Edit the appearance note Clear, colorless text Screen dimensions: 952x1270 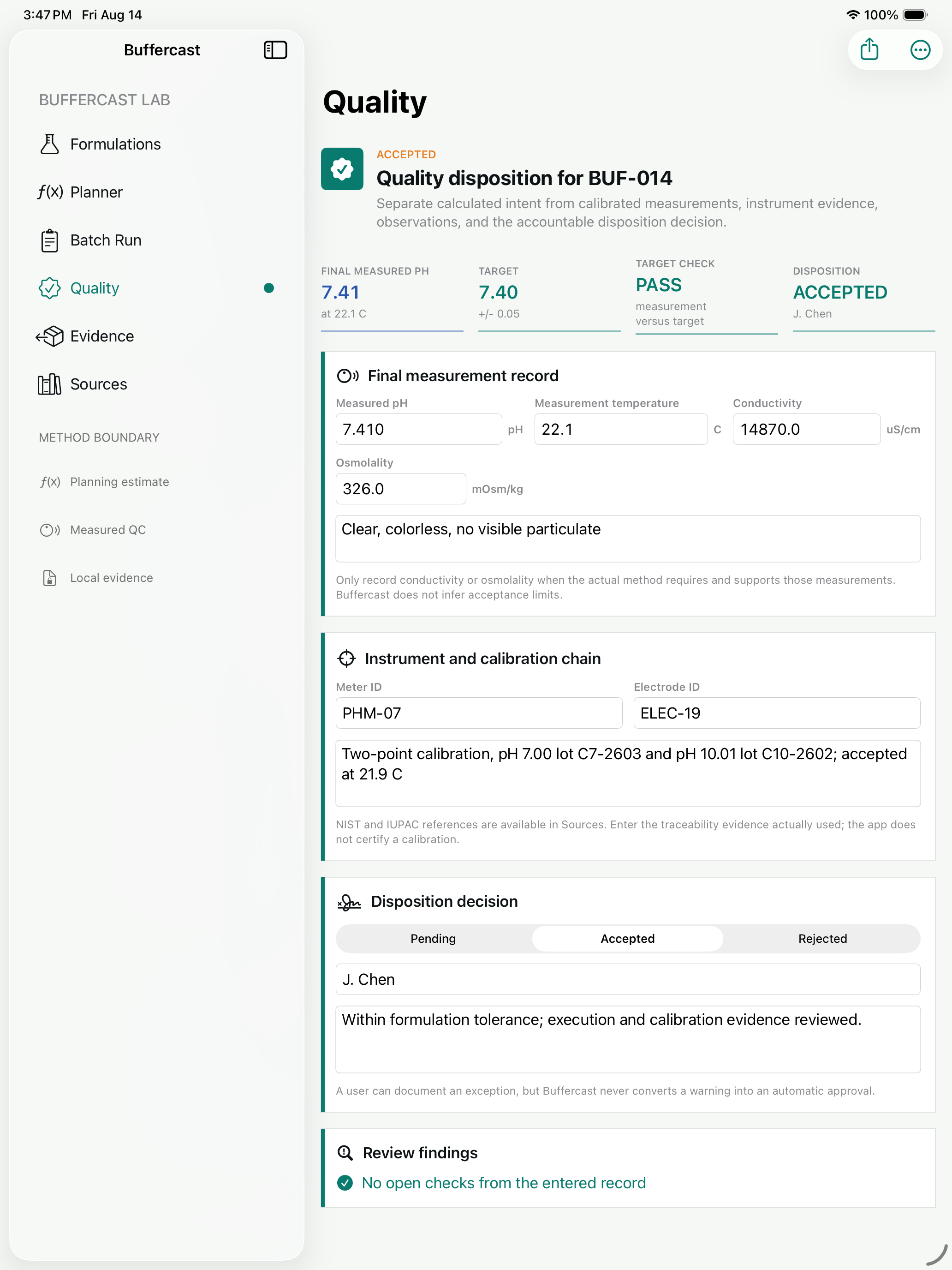coord(628,539)
